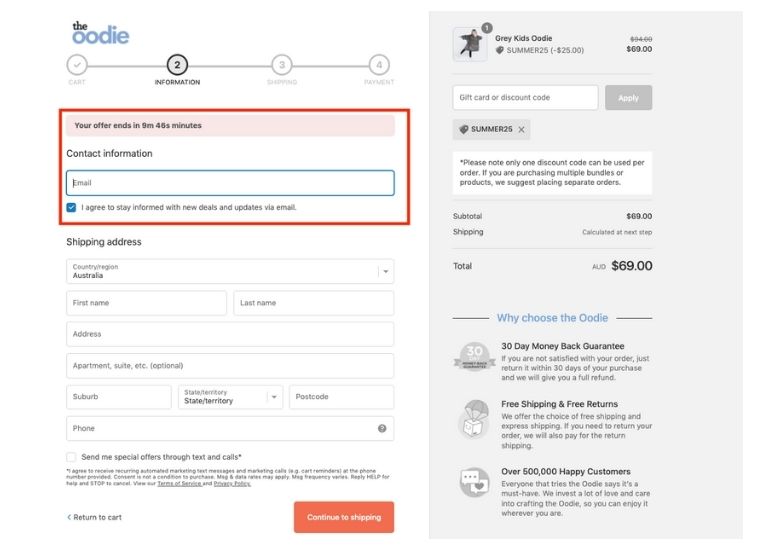
Task: Click the free shipping box icon
Action: [x=474, y=420]
